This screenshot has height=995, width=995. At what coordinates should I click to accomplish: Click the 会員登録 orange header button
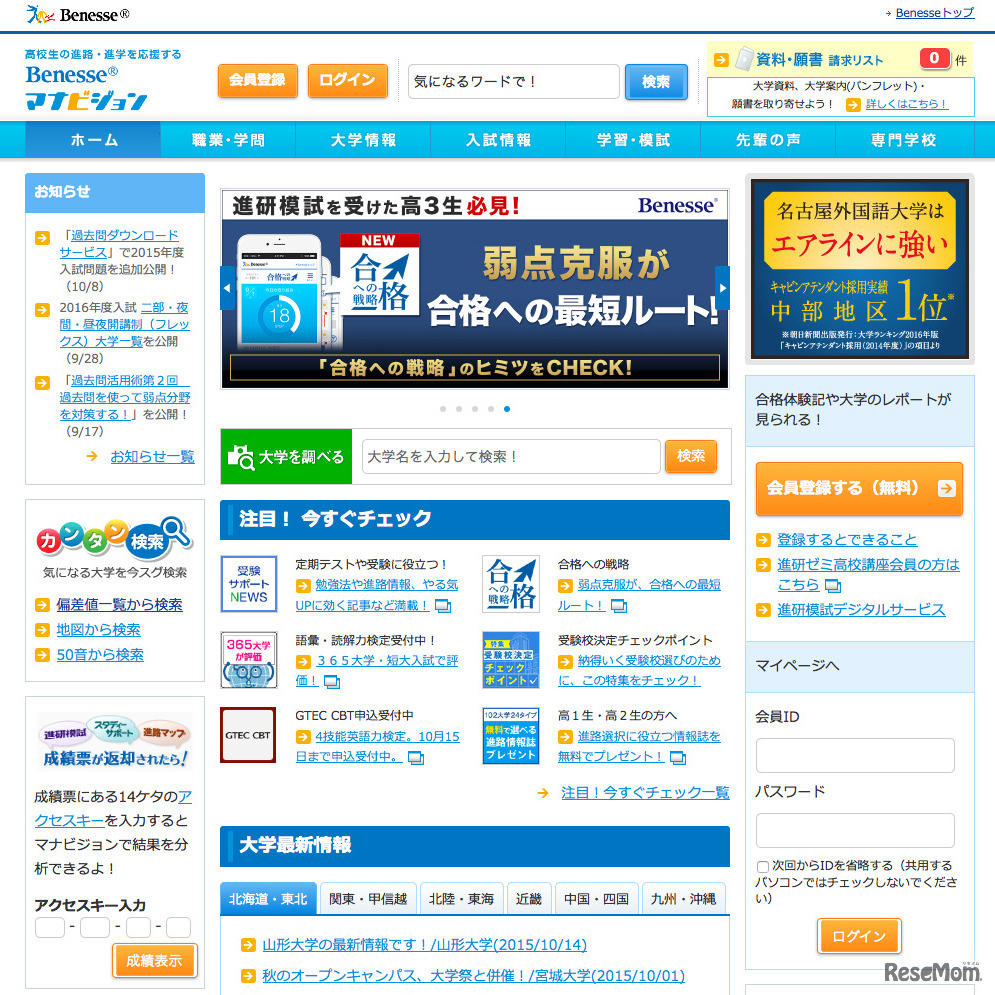pos(257,81)
